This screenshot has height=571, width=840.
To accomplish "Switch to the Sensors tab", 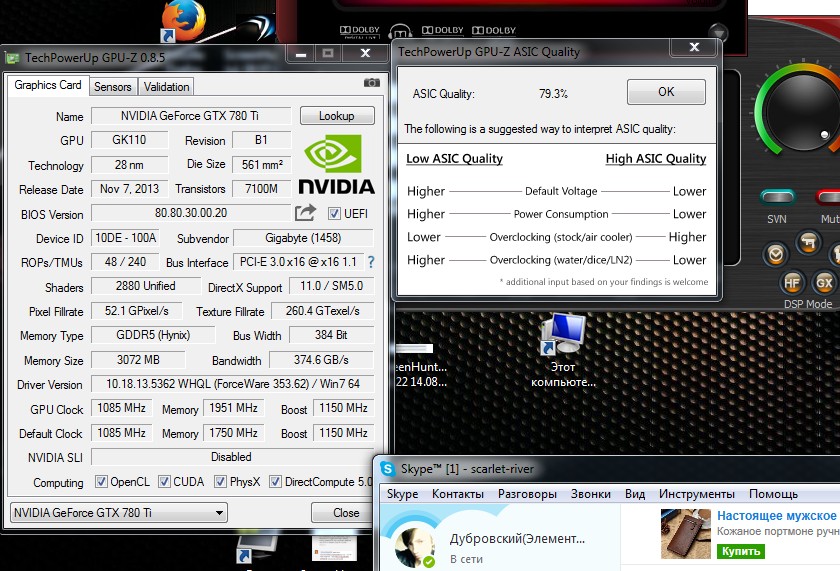I will click(113, 87).
